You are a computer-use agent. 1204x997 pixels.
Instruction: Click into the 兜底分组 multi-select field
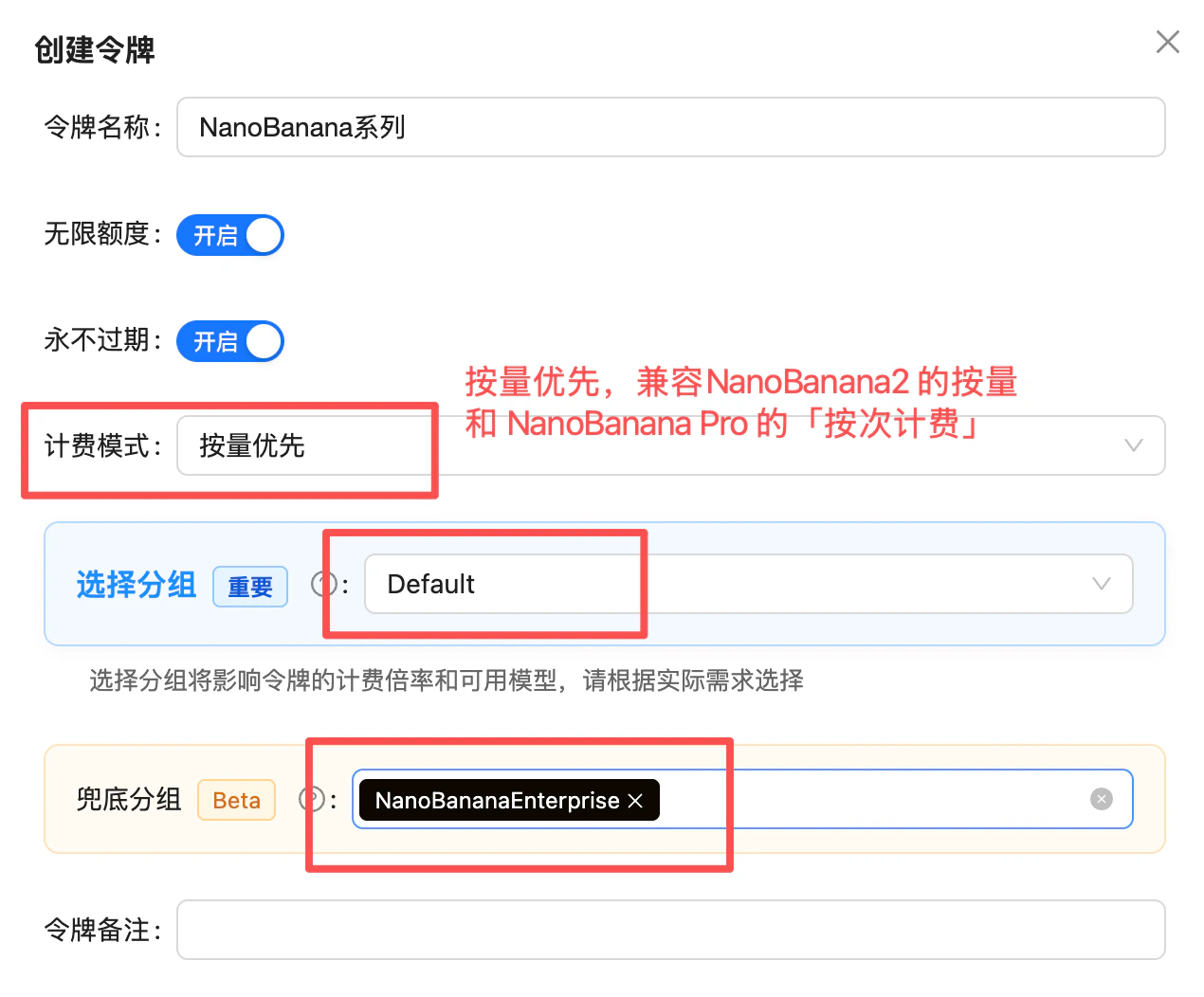[x=742, y=799]
